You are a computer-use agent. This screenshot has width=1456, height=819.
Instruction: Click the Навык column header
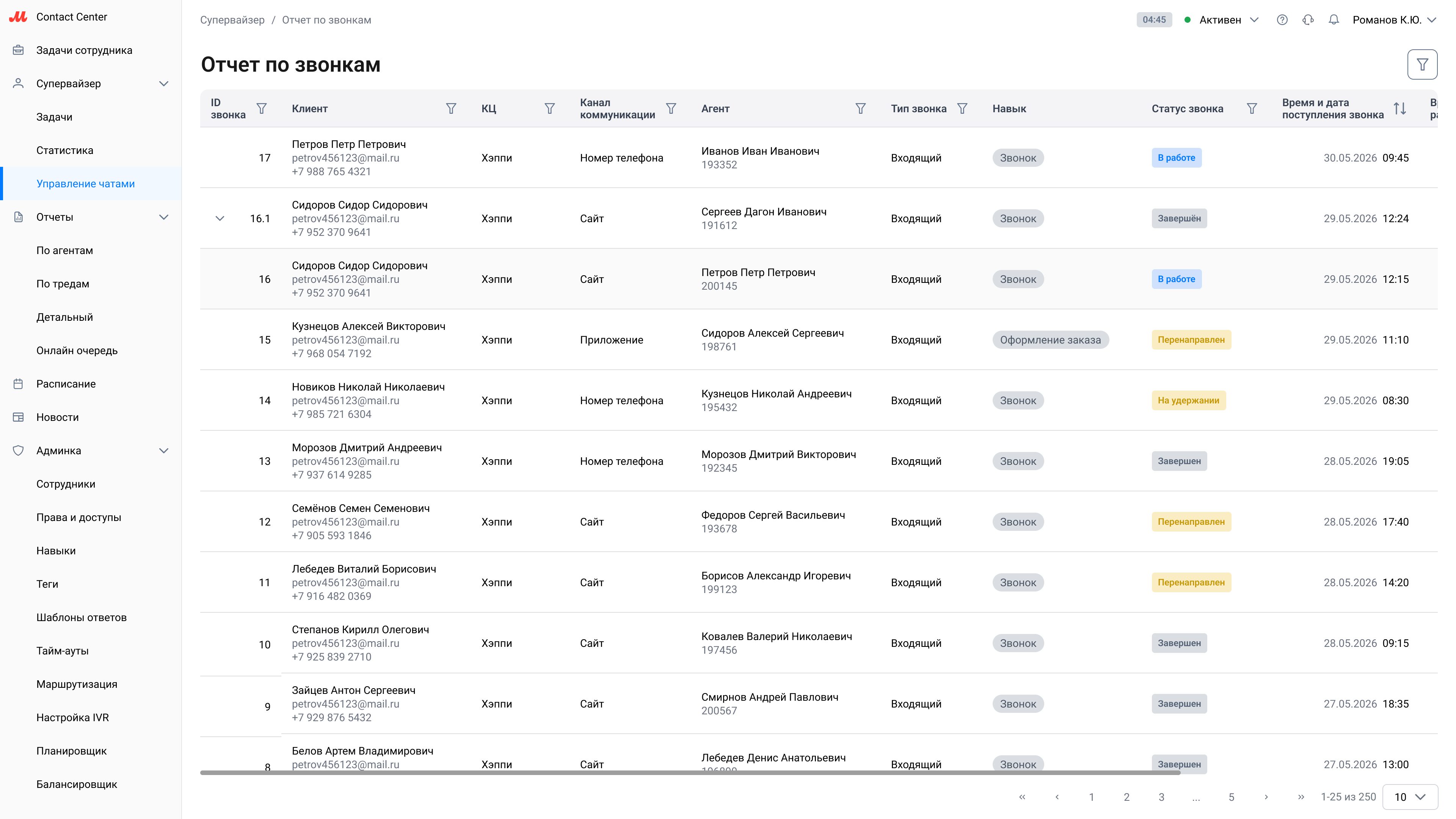1009,108
